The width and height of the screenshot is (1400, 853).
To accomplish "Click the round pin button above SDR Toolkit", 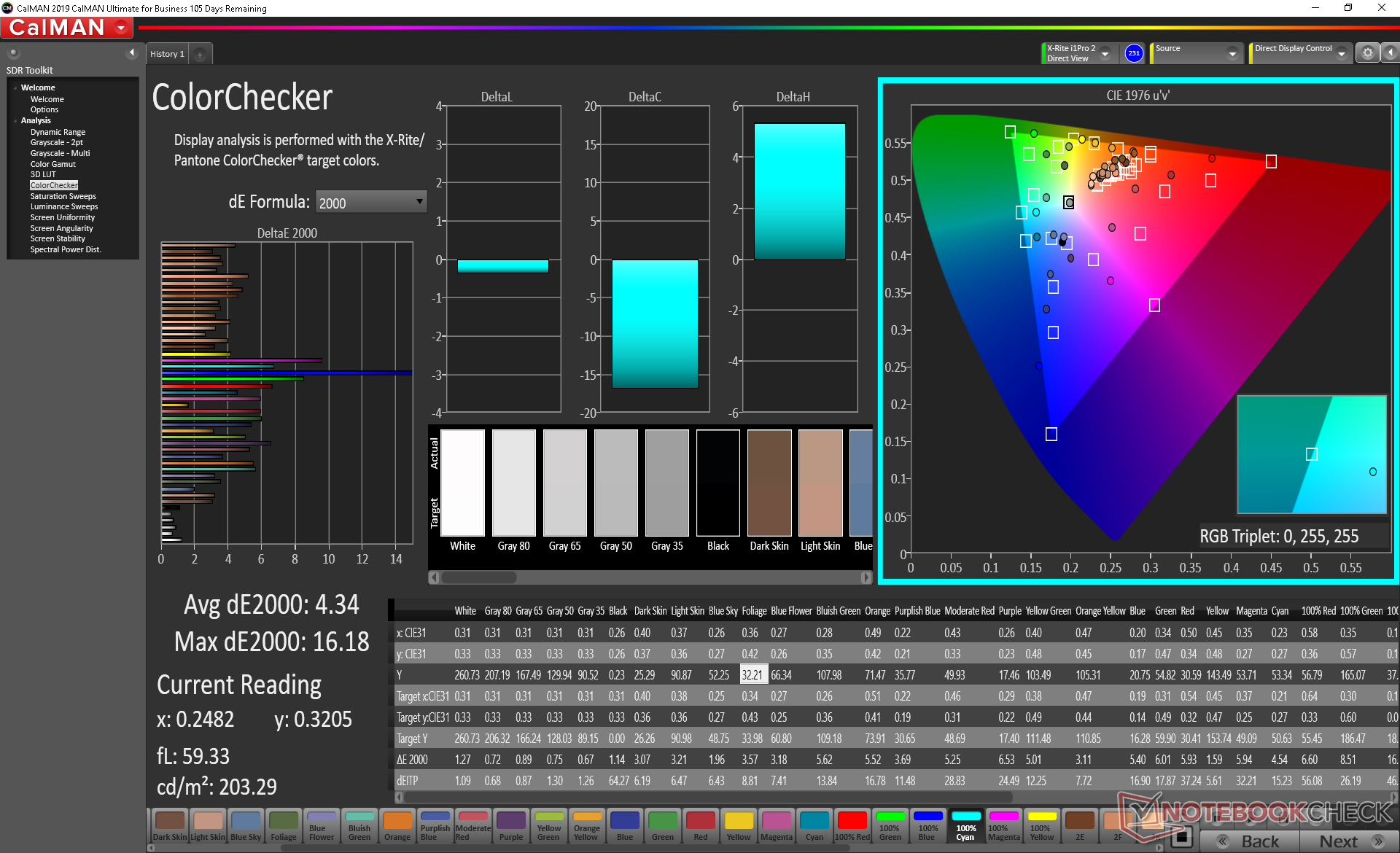I will coord(13,53).
